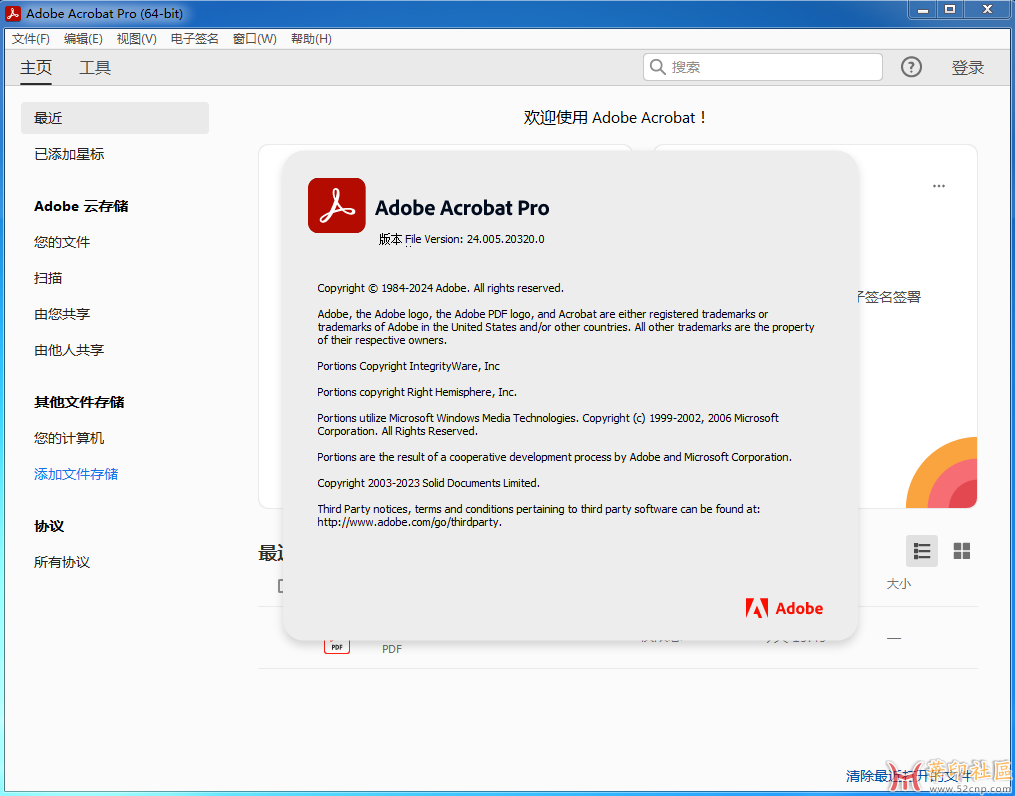Switch to the 工具 tab
The height and width of the screenshot is (796, 1015).
click(x=95, y=67)
